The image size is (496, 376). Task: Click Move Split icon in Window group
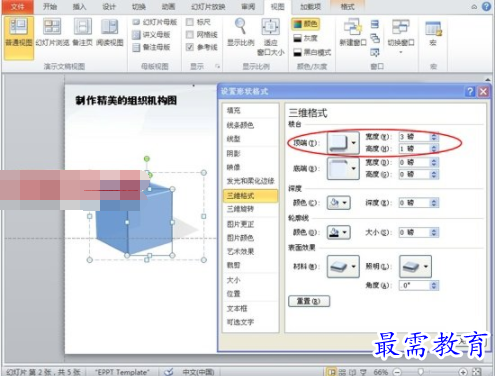(375, 52)
